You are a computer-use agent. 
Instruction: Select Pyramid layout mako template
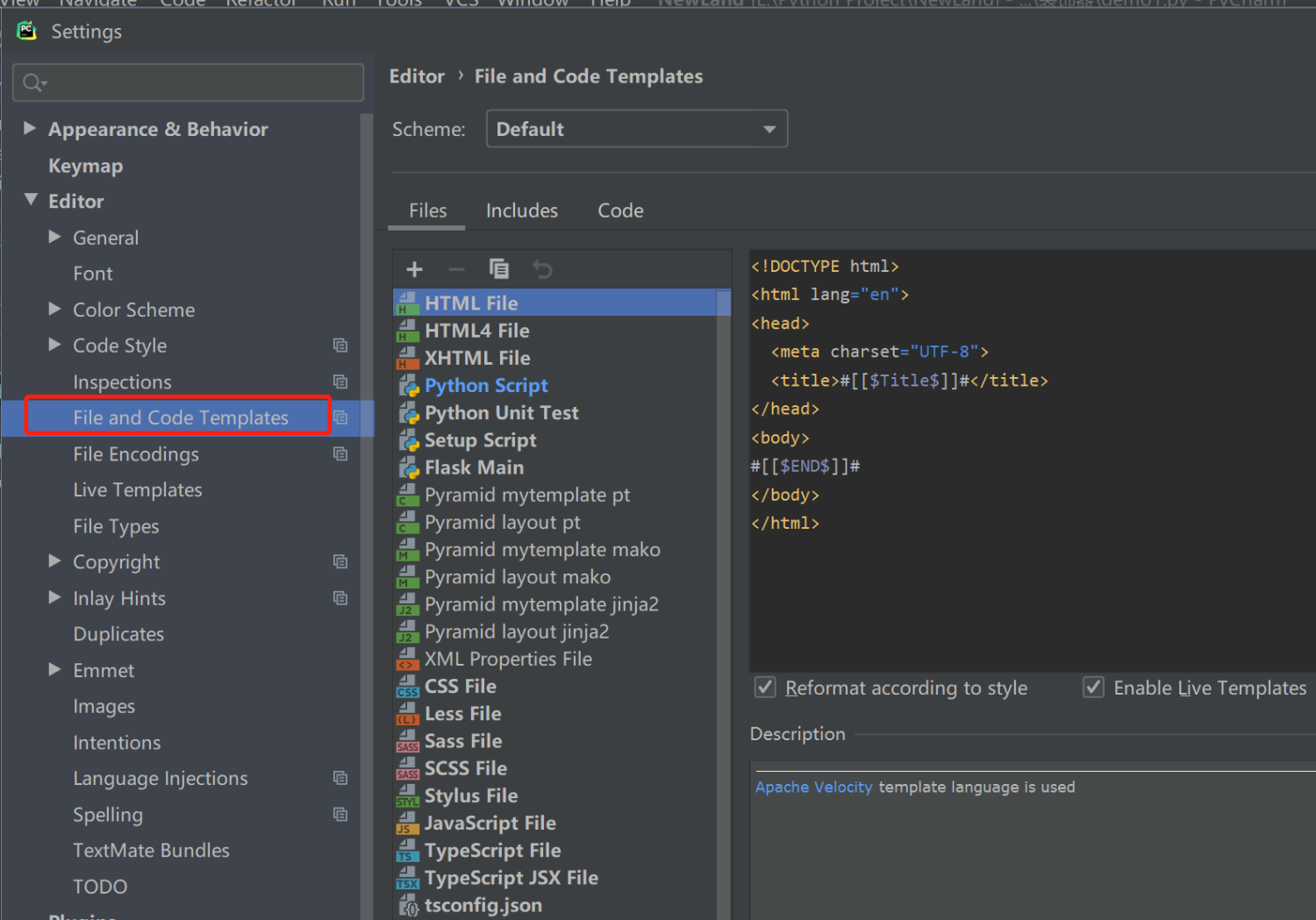pos(518,577)
